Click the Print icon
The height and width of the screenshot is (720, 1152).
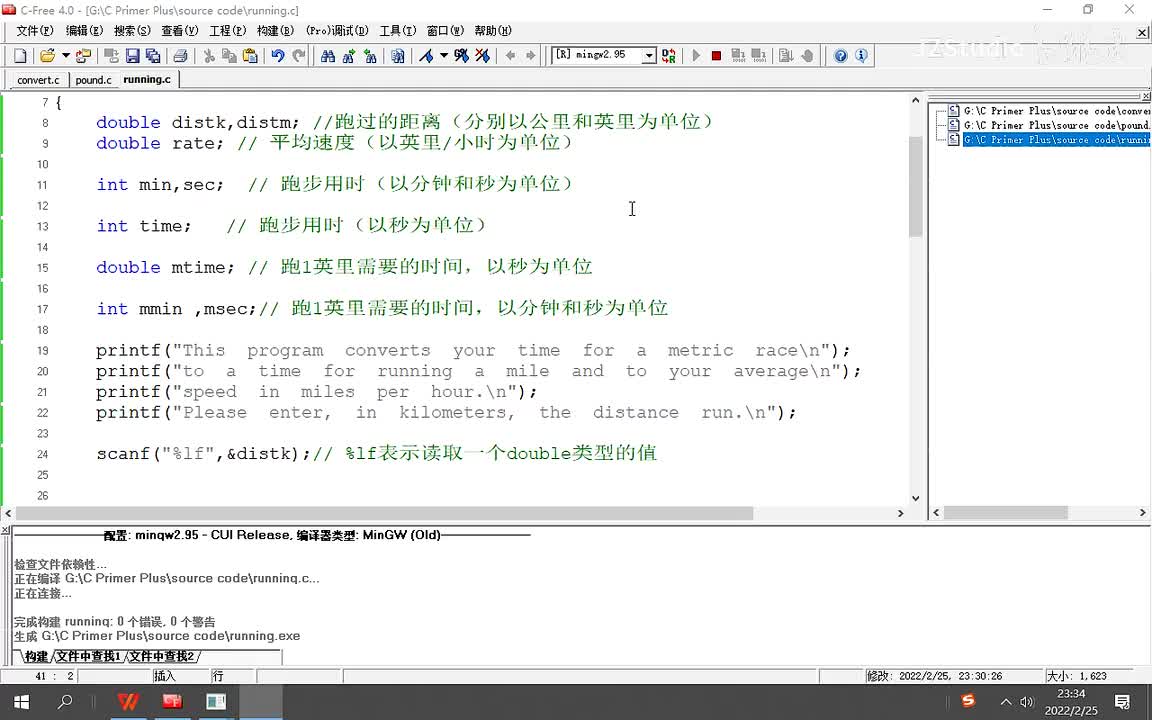pos(180,56)
